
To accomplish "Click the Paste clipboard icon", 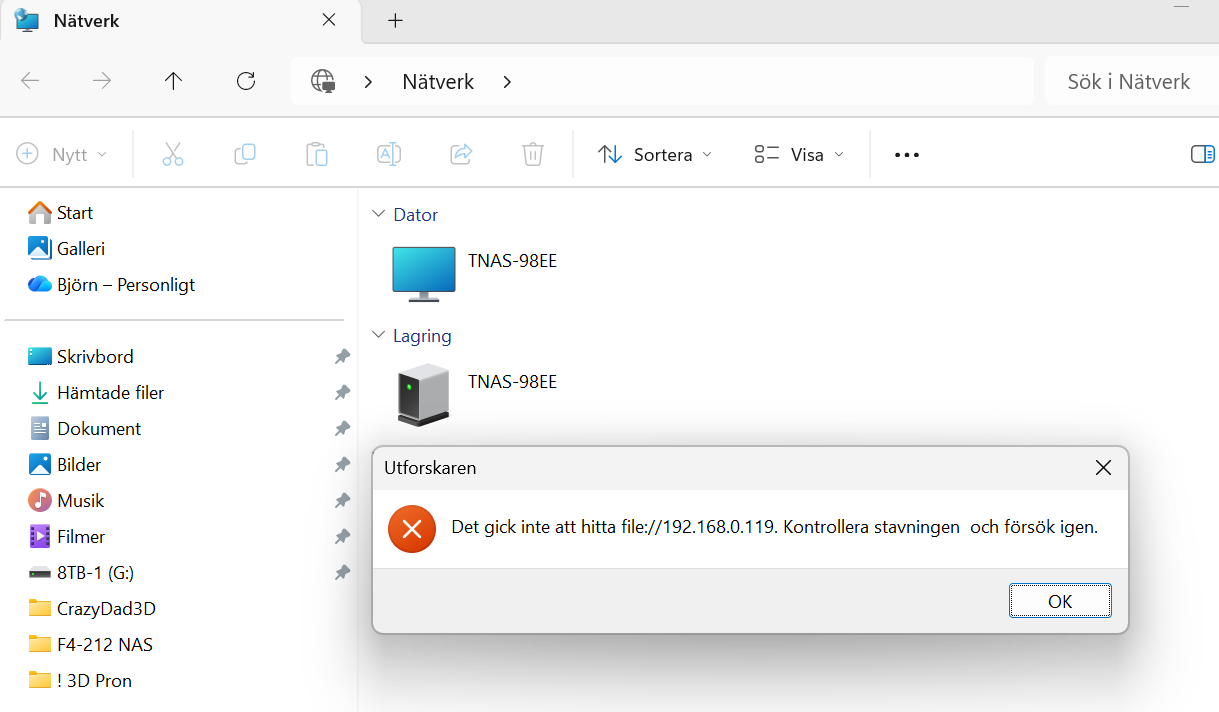I will pyautogui.click(x=317, y=154).
